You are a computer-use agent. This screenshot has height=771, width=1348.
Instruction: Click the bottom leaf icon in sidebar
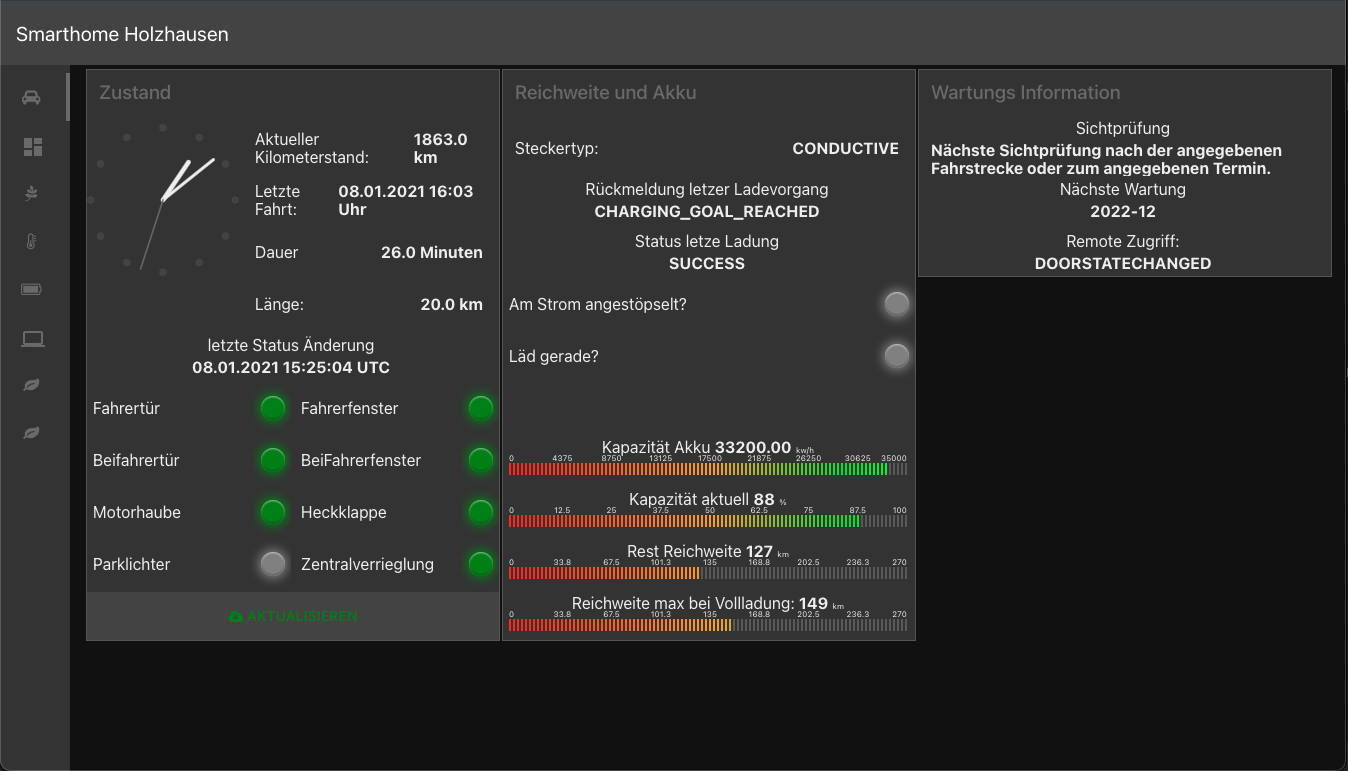coord(32,432)
